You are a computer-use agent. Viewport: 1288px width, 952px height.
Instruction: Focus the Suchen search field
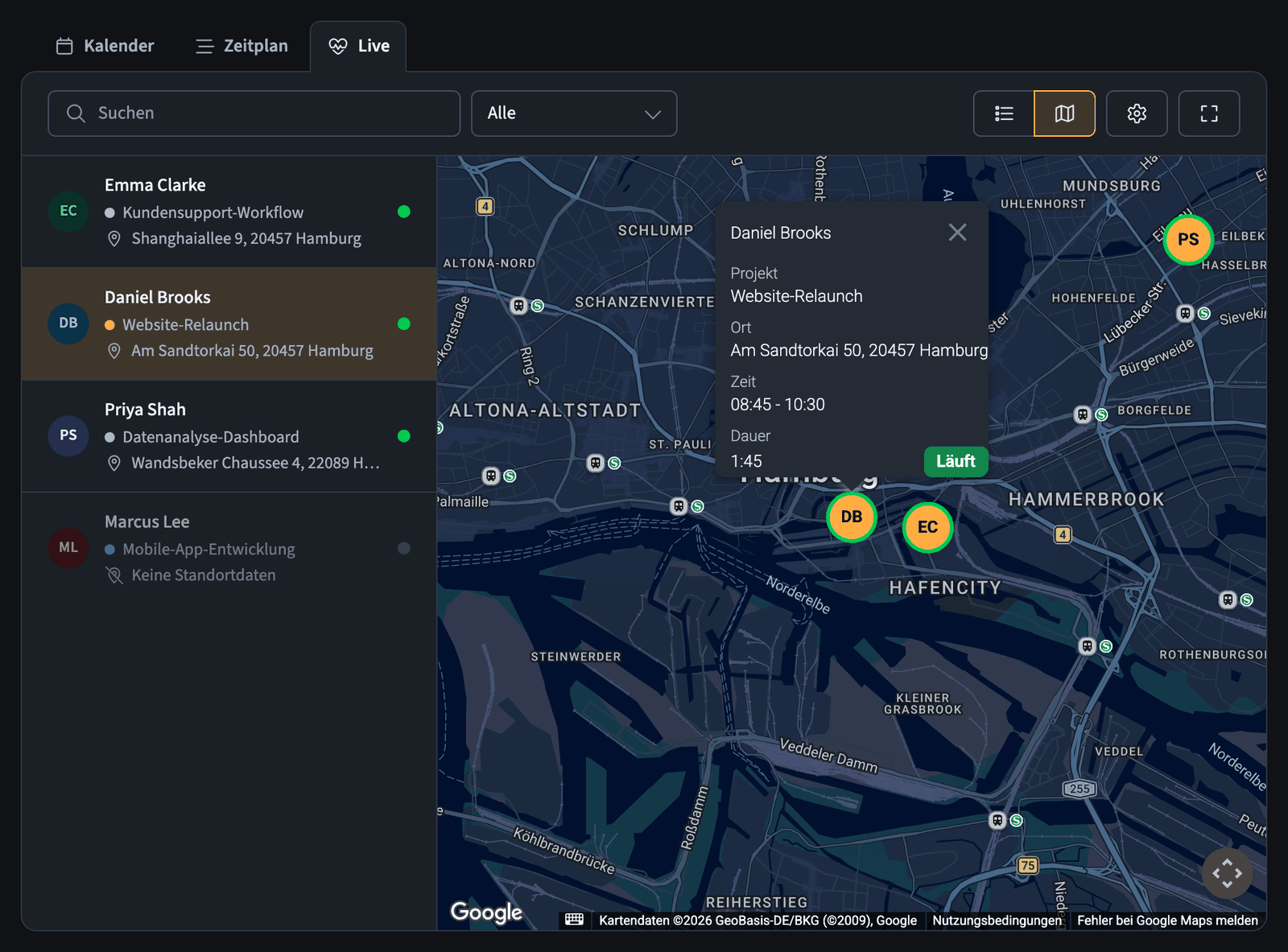pyautogui.click(x=254, y=113)
